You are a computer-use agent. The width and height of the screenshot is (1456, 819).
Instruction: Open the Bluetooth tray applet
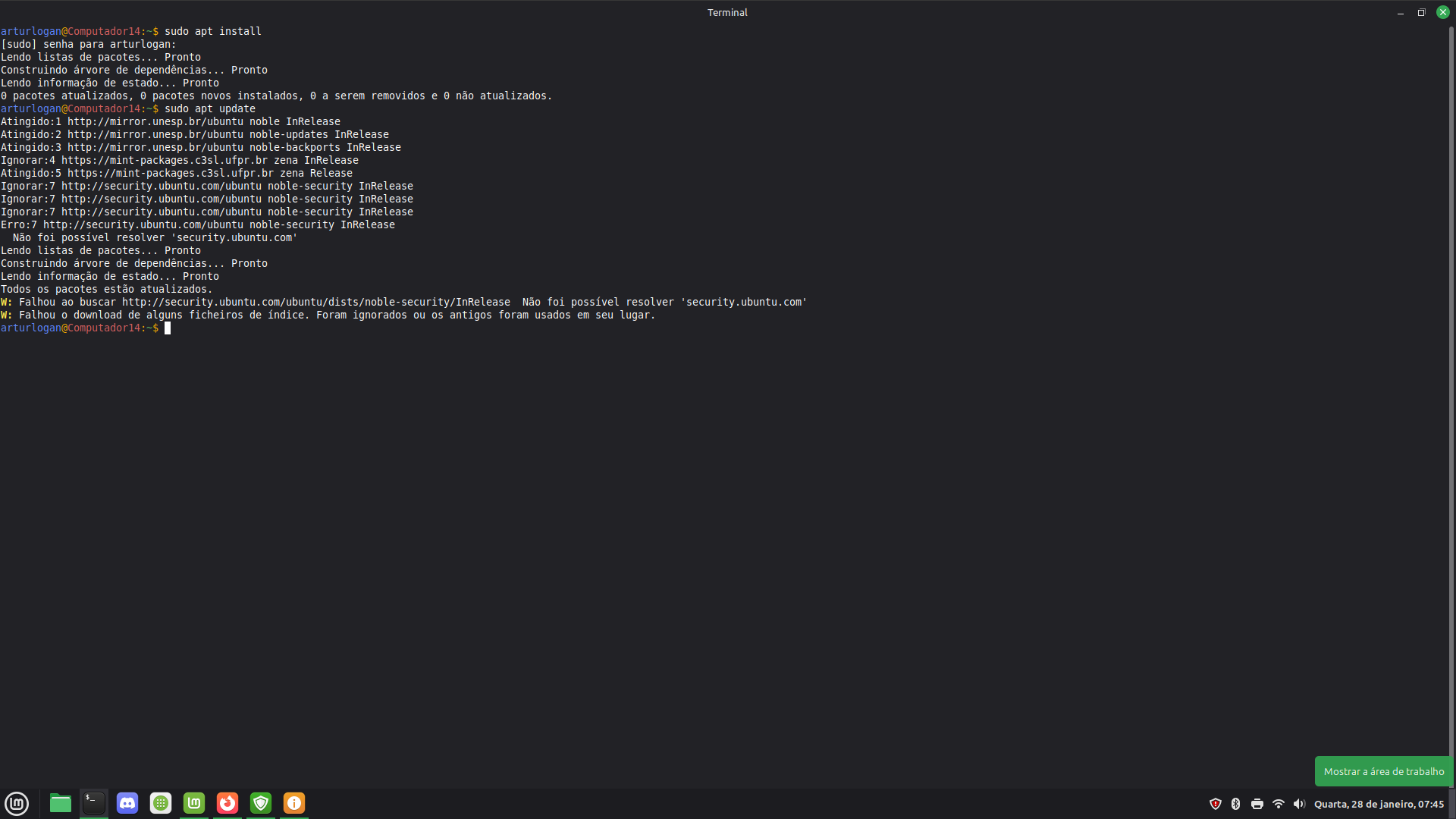tap(1235, 804)
